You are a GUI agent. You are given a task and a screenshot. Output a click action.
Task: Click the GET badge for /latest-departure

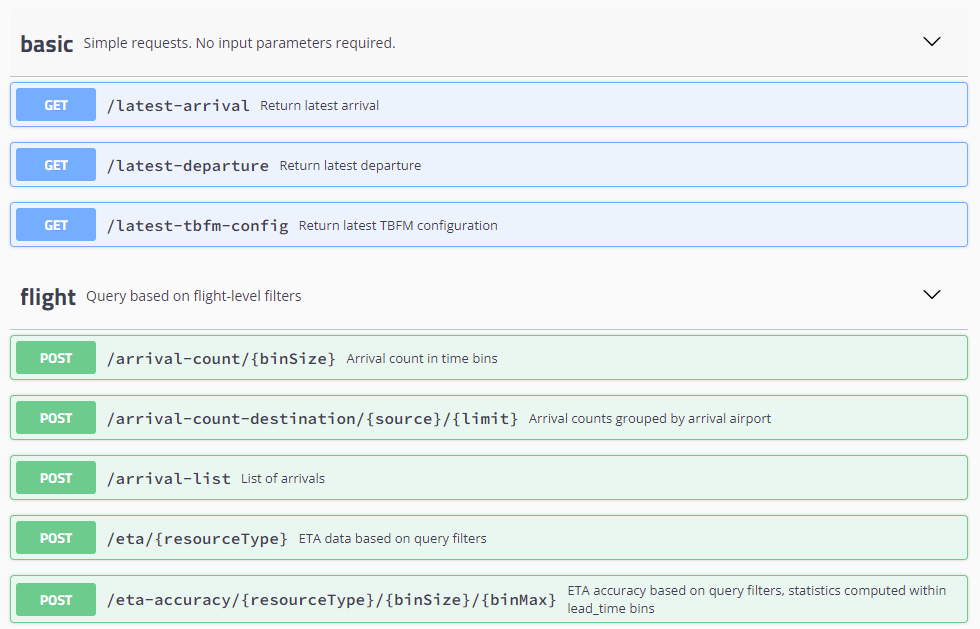click(56, 165)
